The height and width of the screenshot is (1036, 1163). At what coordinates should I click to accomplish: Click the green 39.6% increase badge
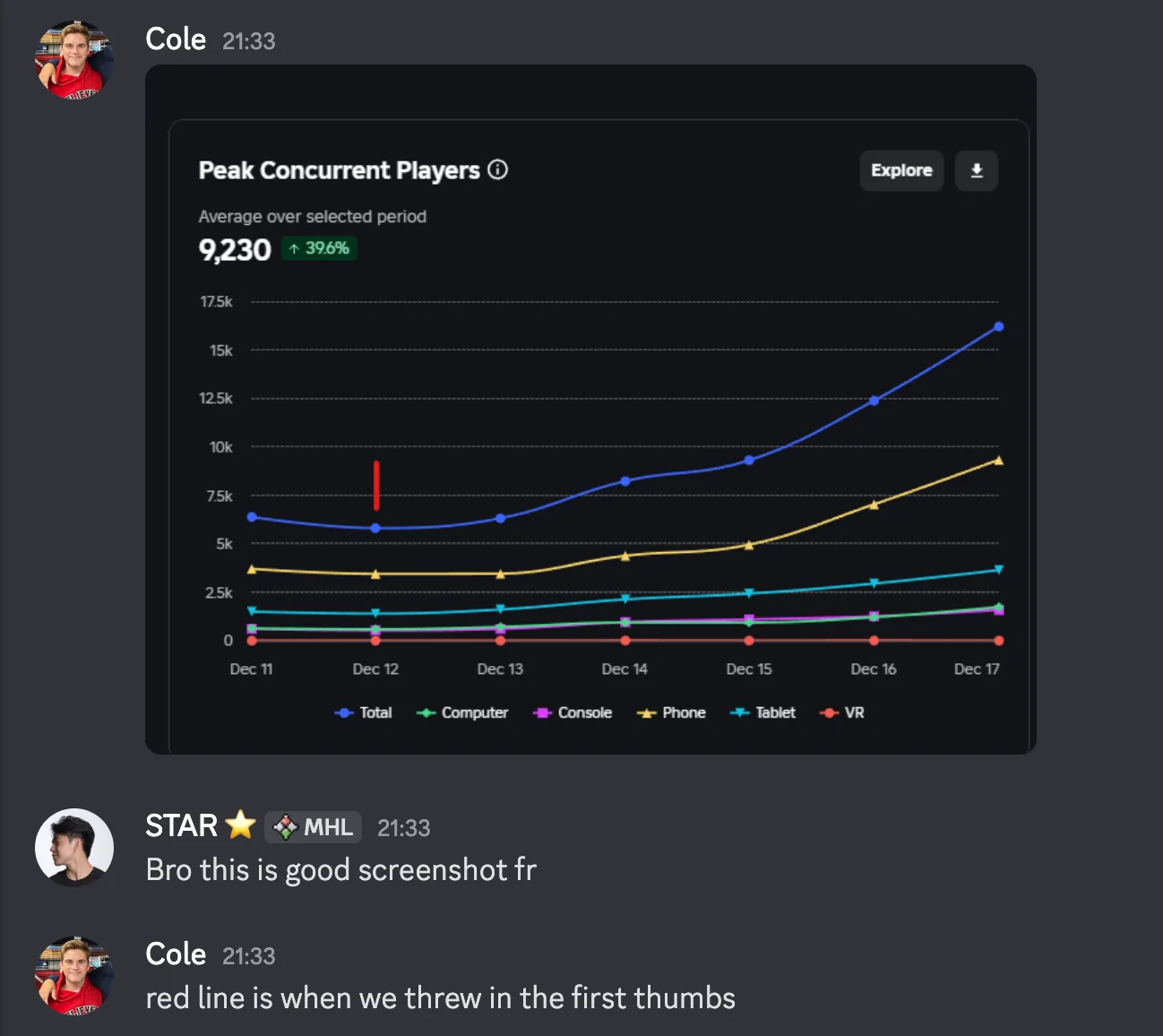[320, 248]
